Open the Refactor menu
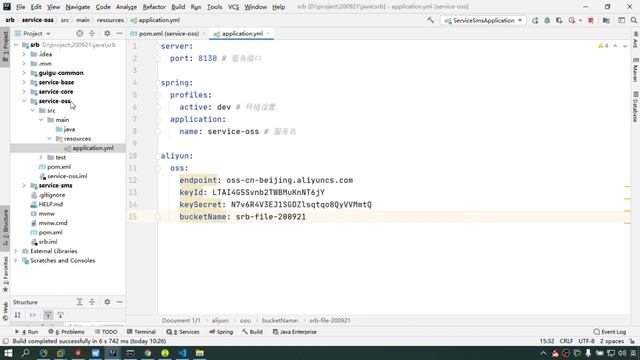The image size is (640, 360). point(154,7)
